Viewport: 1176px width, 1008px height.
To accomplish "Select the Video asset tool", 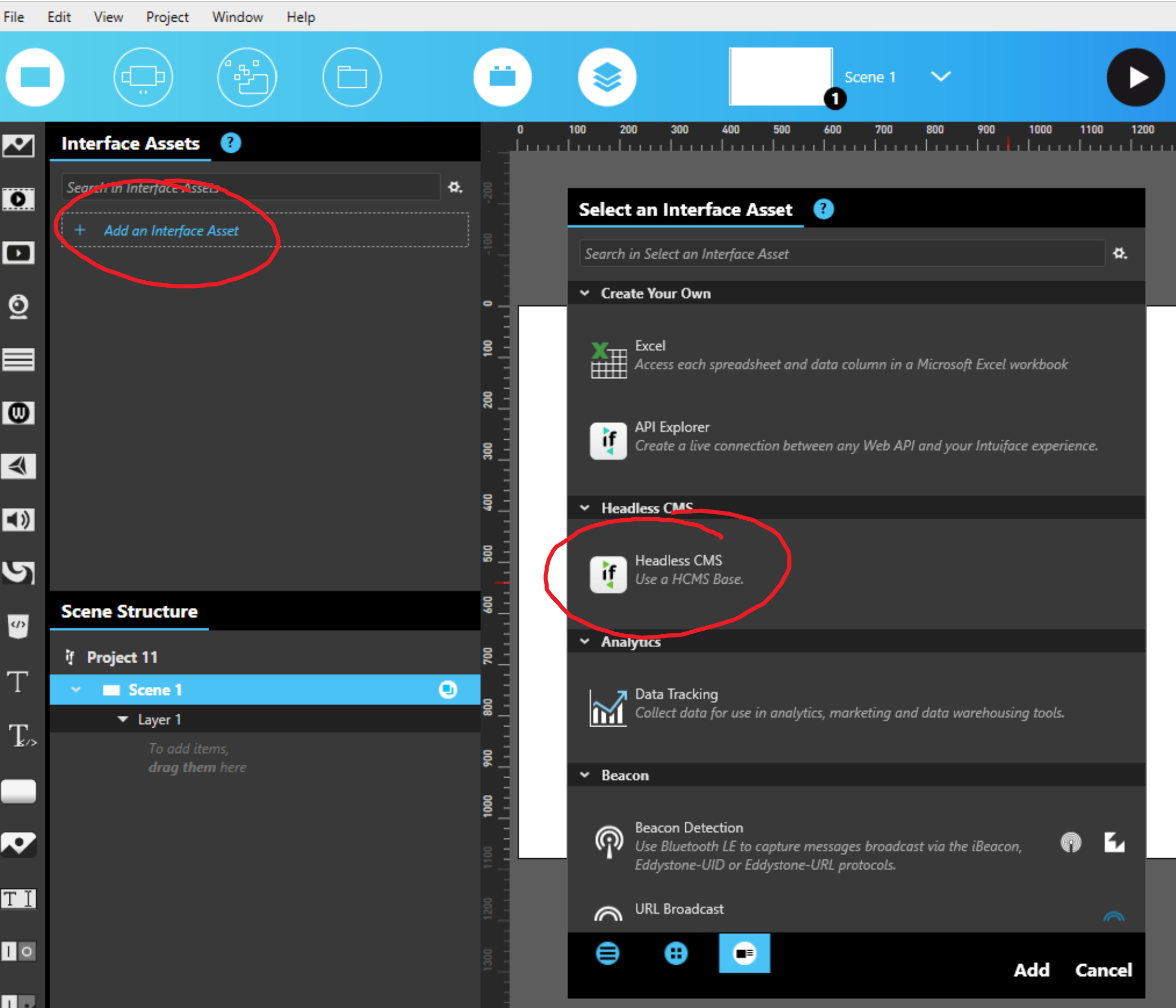I will click(18, 252).
